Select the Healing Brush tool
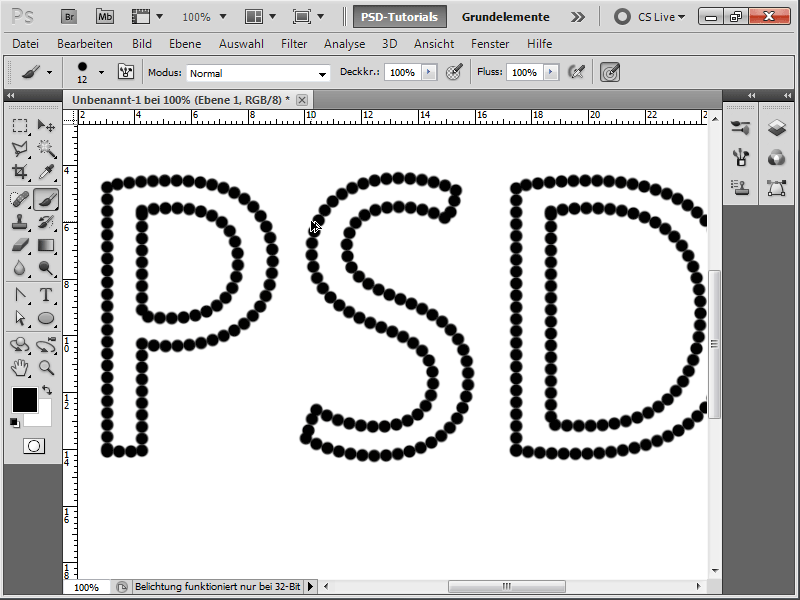Viewport: 800px width, 600px height. click(20, 199)
